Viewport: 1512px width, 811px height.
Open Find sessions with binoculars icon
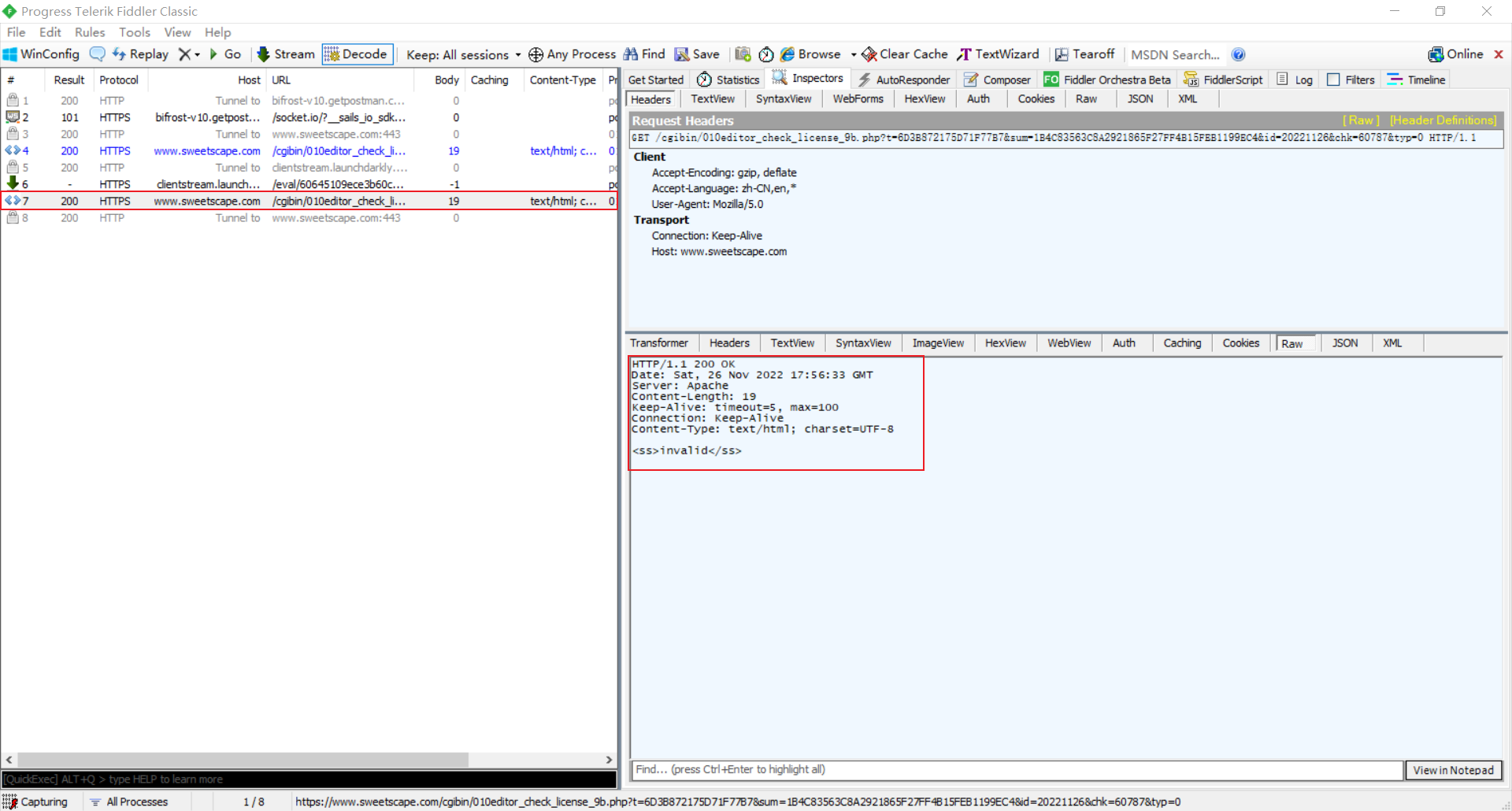pos(645,54)
